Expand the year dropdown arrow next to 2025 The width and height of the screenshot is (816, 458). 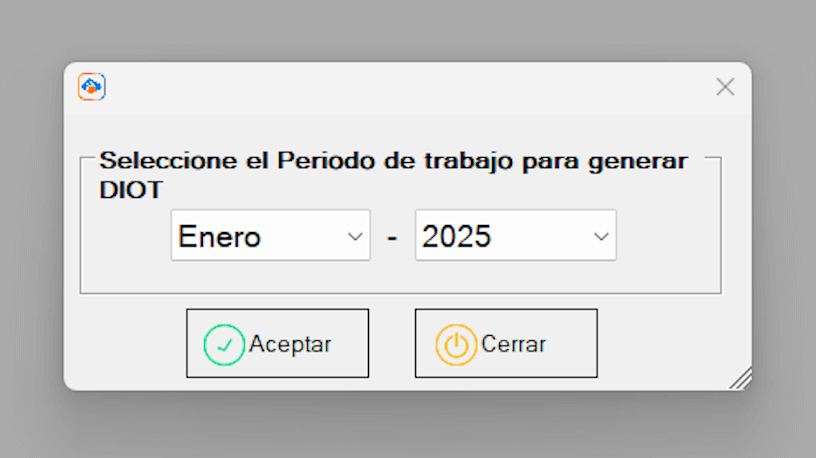click(x=600, y=237)
